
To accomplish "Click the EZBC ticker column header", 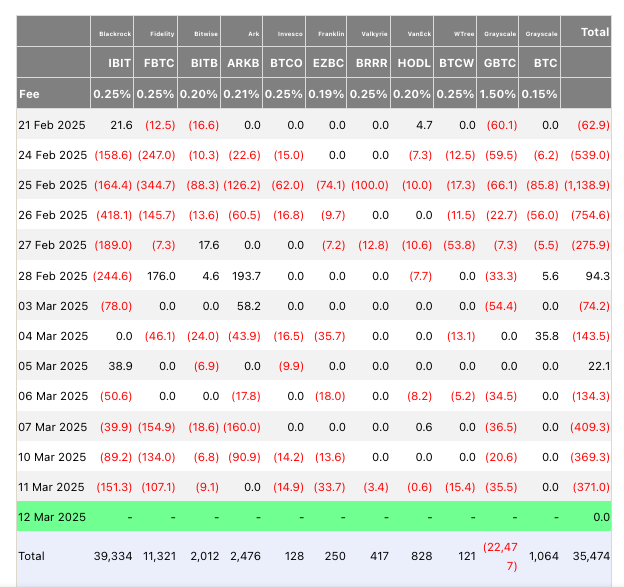I will click(328, 63).
